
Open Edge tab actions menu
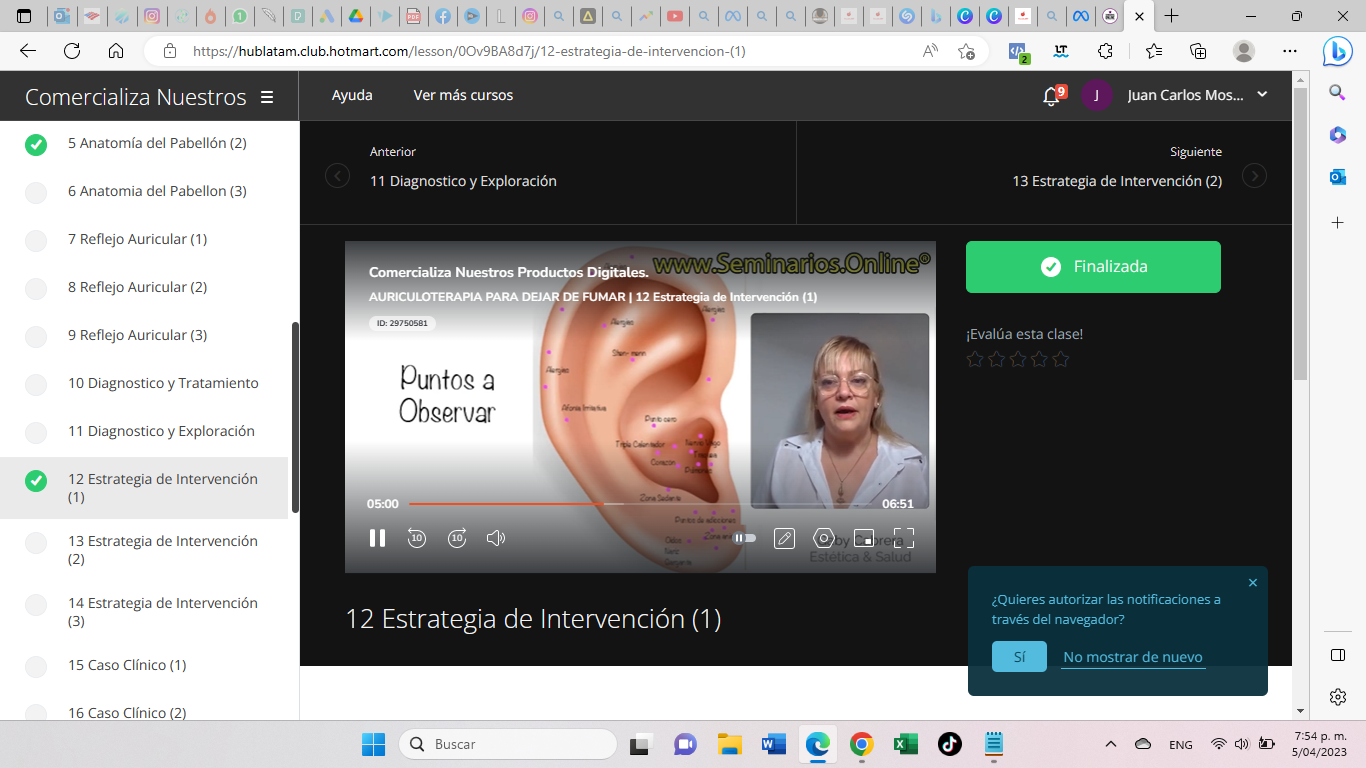pyautogui.click(x=24, y=16)
